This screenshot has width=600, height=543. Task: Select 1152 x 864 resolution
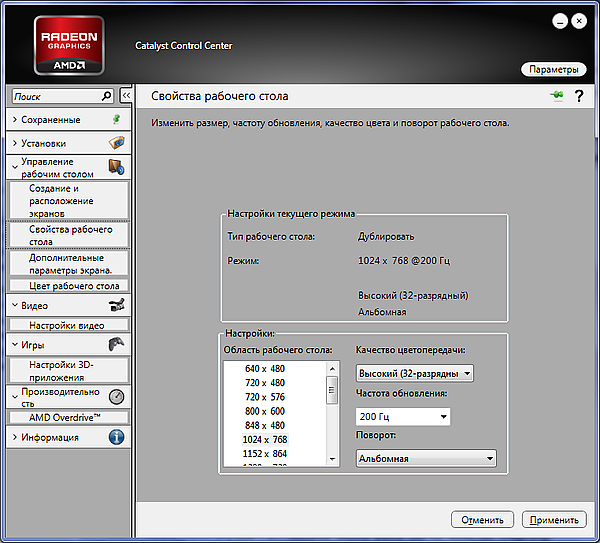coord(265,453)
